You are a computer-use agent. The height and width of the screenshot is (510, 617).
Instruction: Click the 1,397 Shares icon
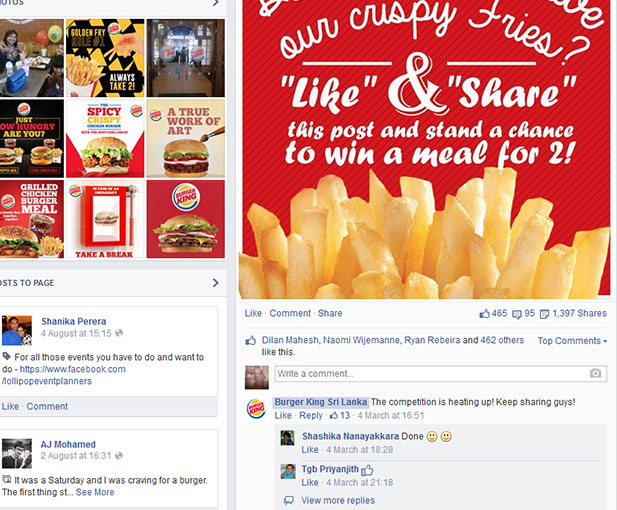click(544, 314)
